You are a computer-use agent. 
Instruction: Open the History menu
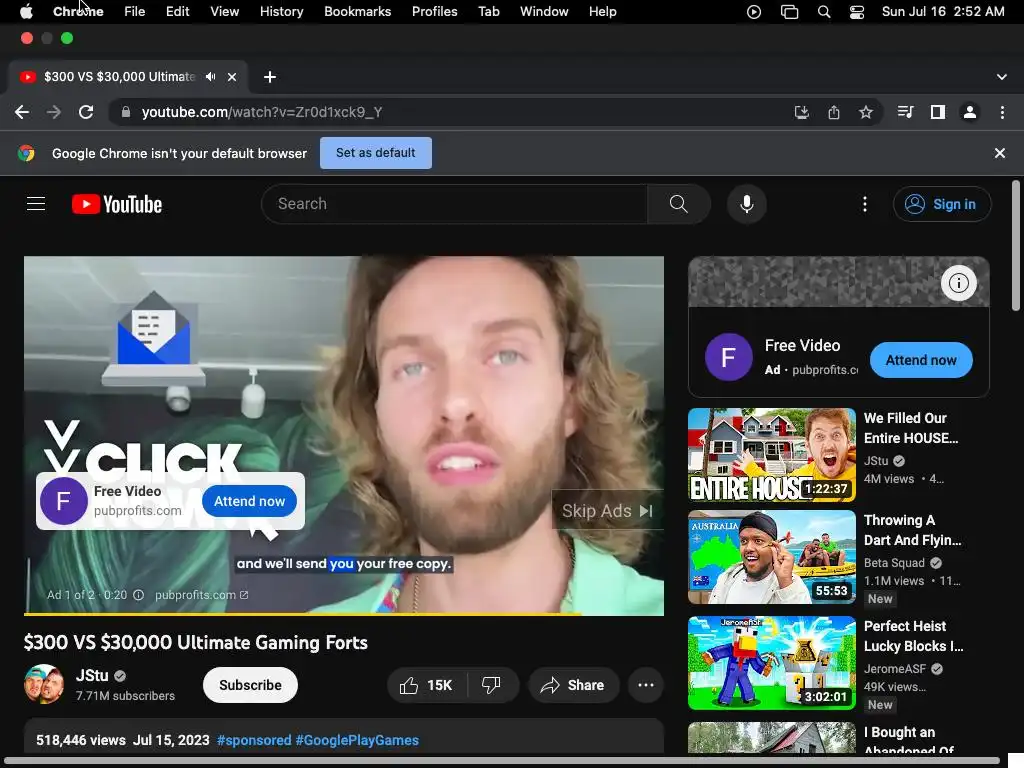point(281,12)
